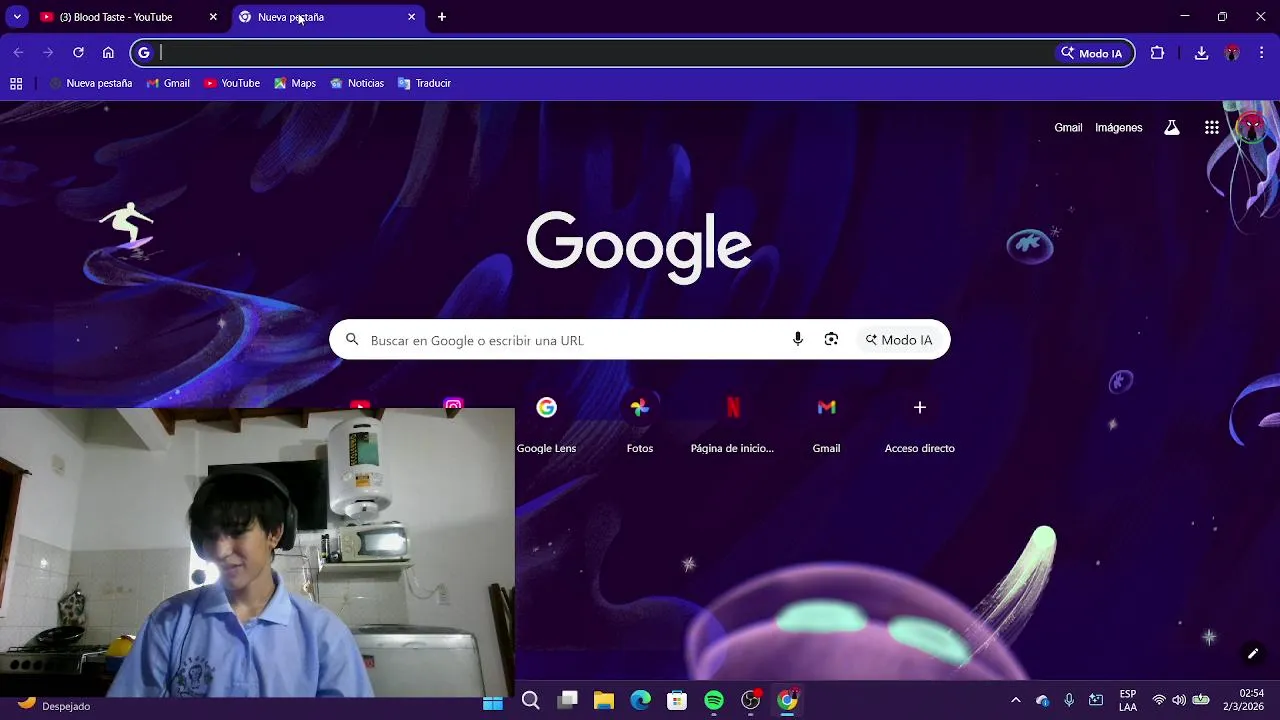Open the Noticias bookmark
The height and width of the screenshot is (720, 1280).
pyautogui.click(x=357, y=84)
